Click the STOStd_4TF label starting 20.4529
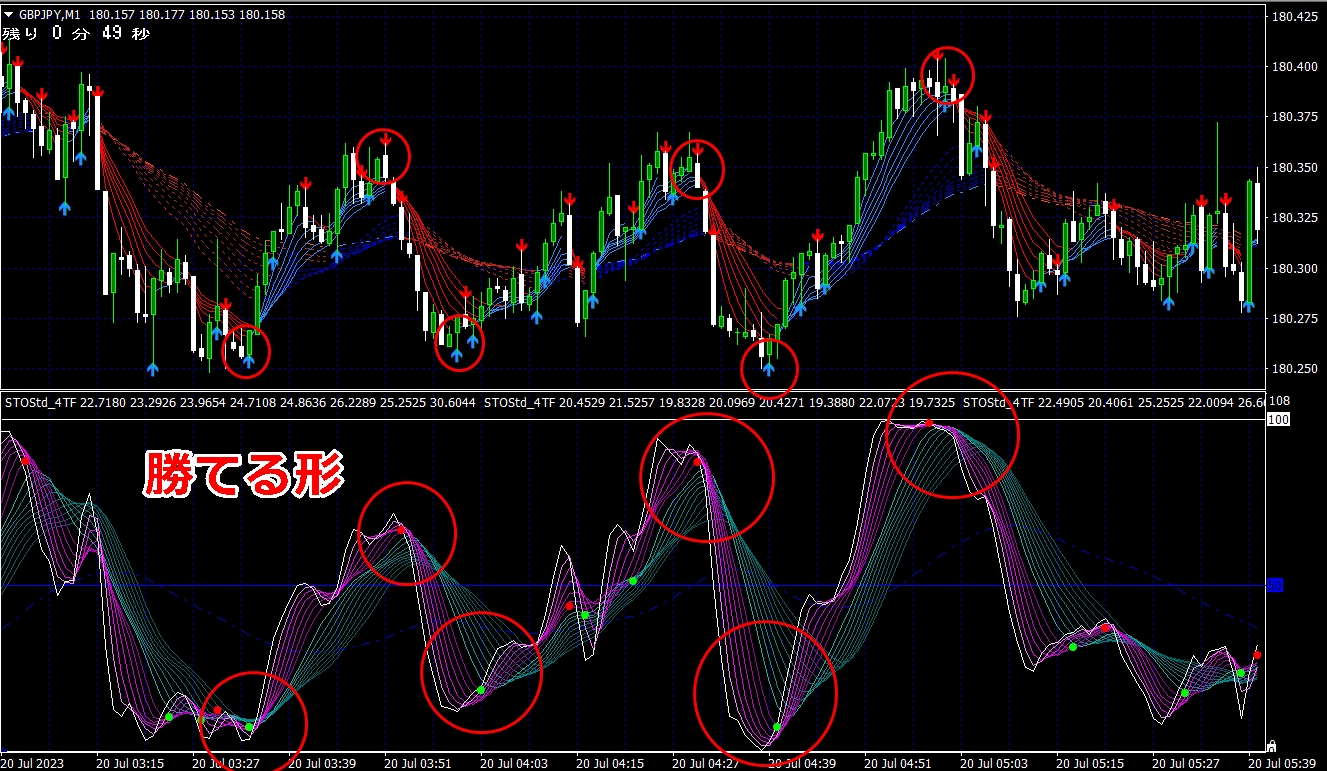 pos(719,403)
